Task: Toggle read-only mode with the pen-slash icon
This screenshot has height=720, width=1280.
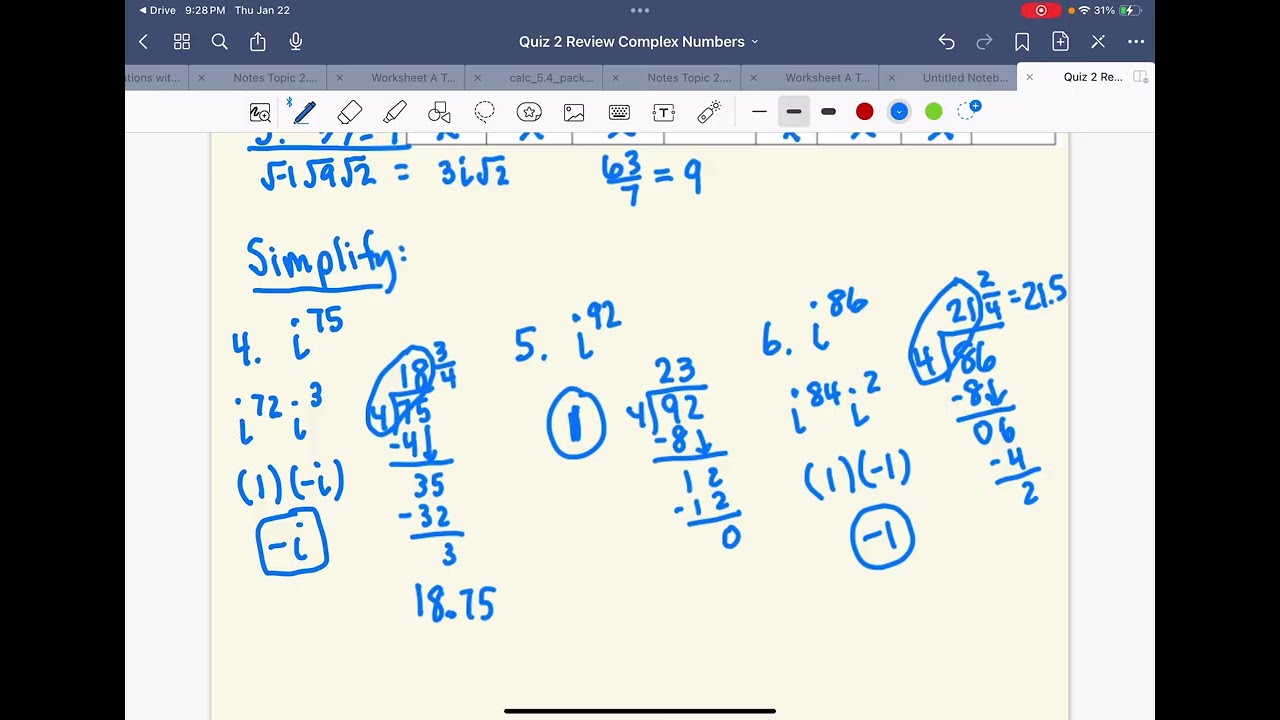Action: click(1098, 42)
